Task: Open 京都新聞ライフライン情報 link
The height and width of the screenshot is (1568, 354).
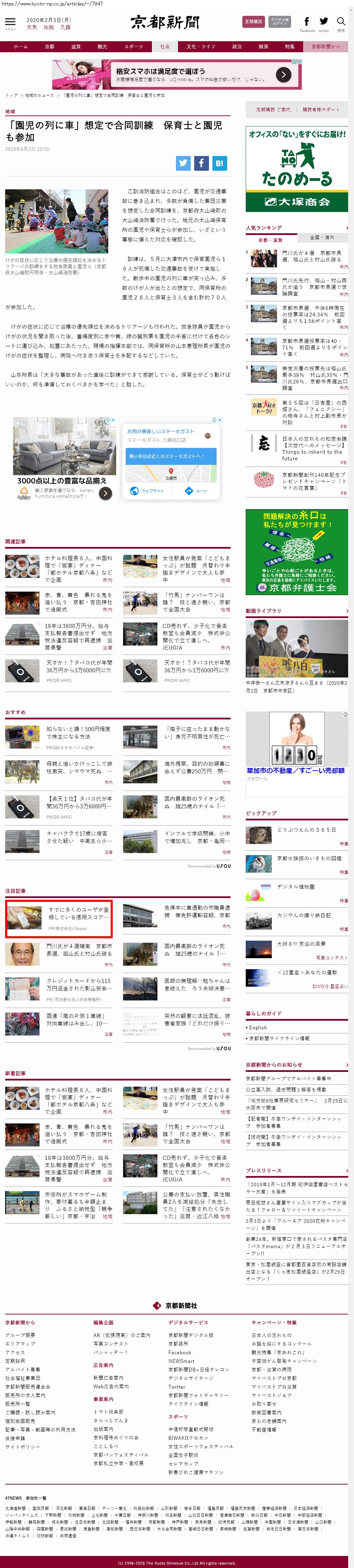Action: point(279,1039)
